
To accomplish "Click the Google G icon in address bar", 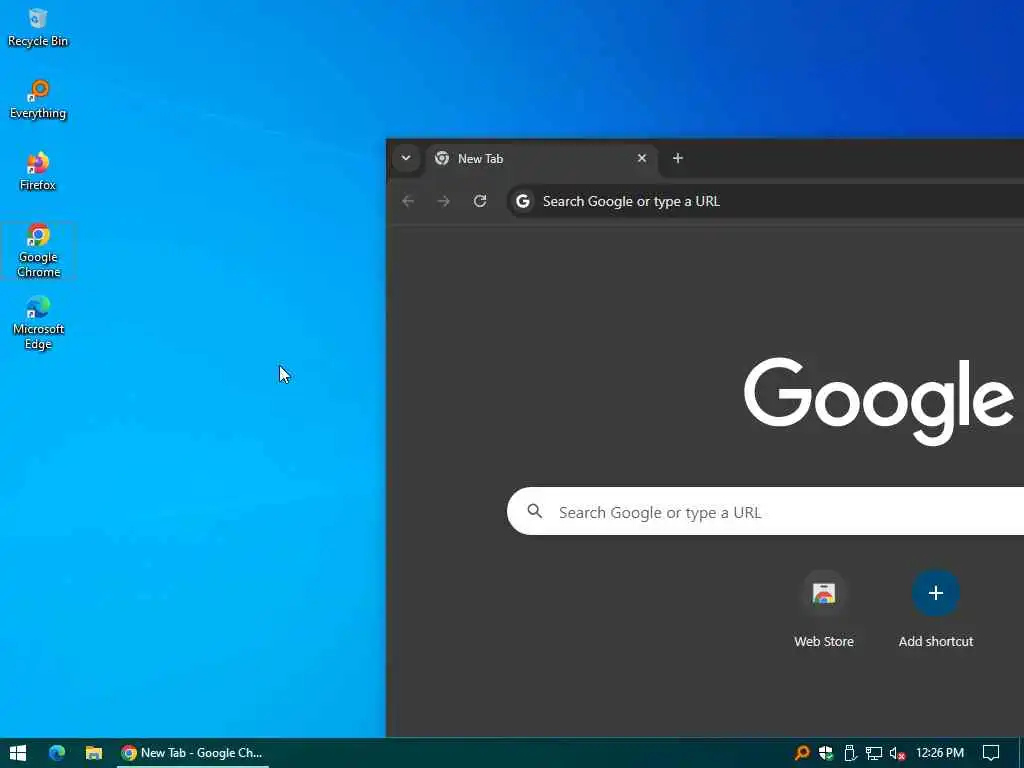I will (x=522, y=201).
